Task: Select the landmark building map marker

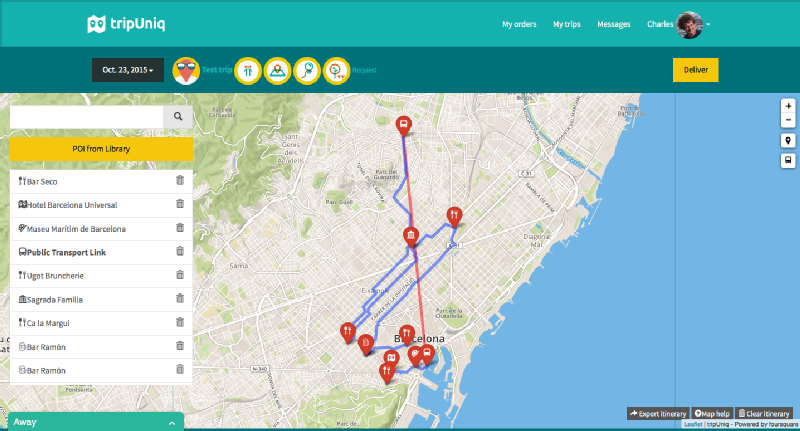Action: click(x=411, y=237)
